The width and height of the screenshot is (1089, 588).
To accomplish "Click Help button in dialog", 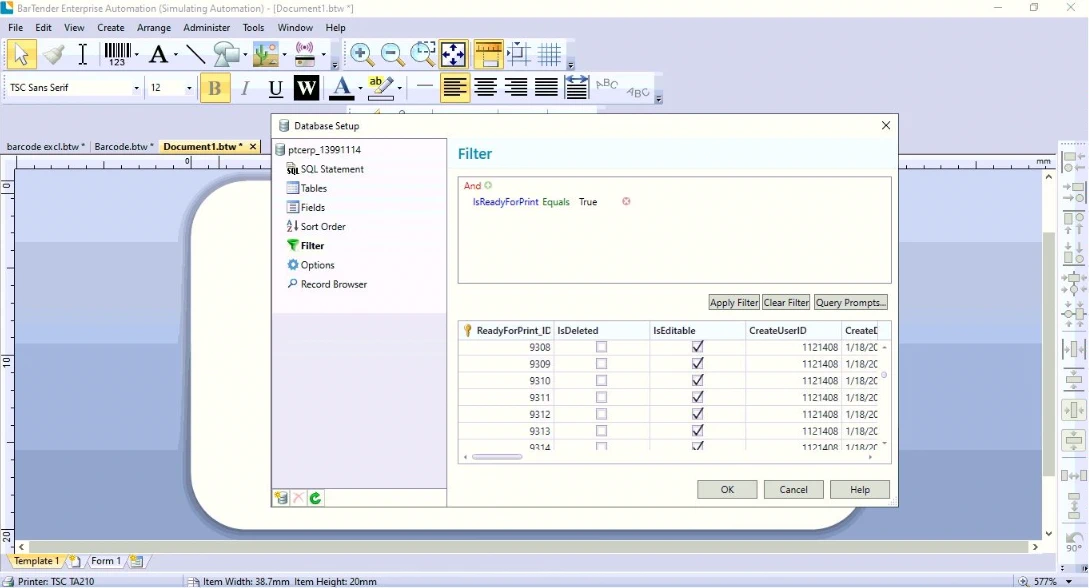I will (x=860, y=489).
